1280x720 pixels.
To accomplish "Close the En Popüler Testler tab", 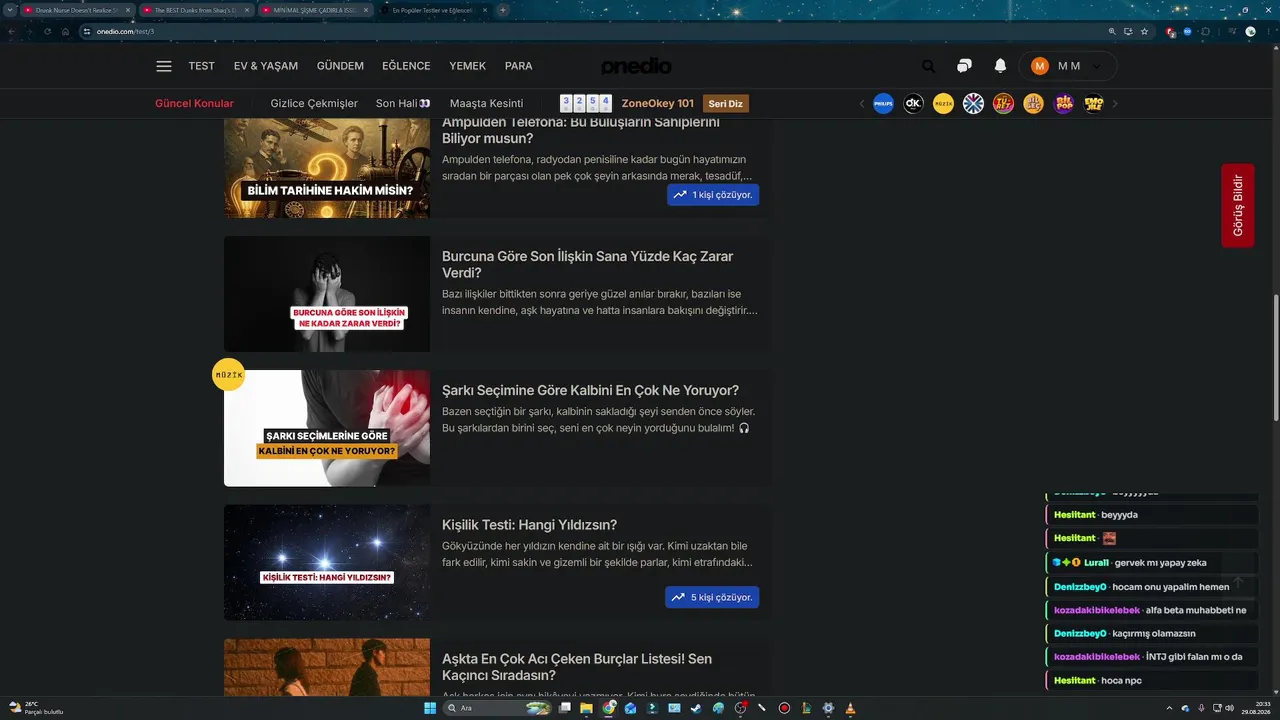I will pyautogui.click(x=483, y=10).
